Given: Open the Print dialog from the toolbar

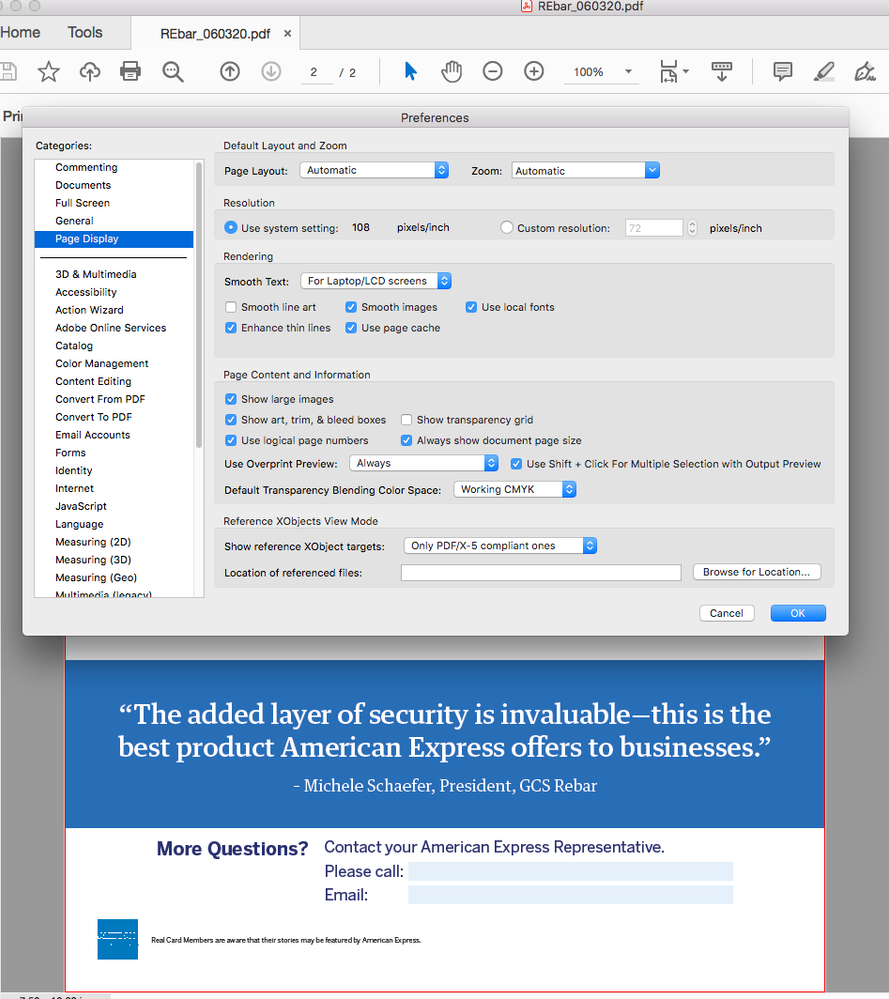Looking at the screenshot, I should 130,71.
